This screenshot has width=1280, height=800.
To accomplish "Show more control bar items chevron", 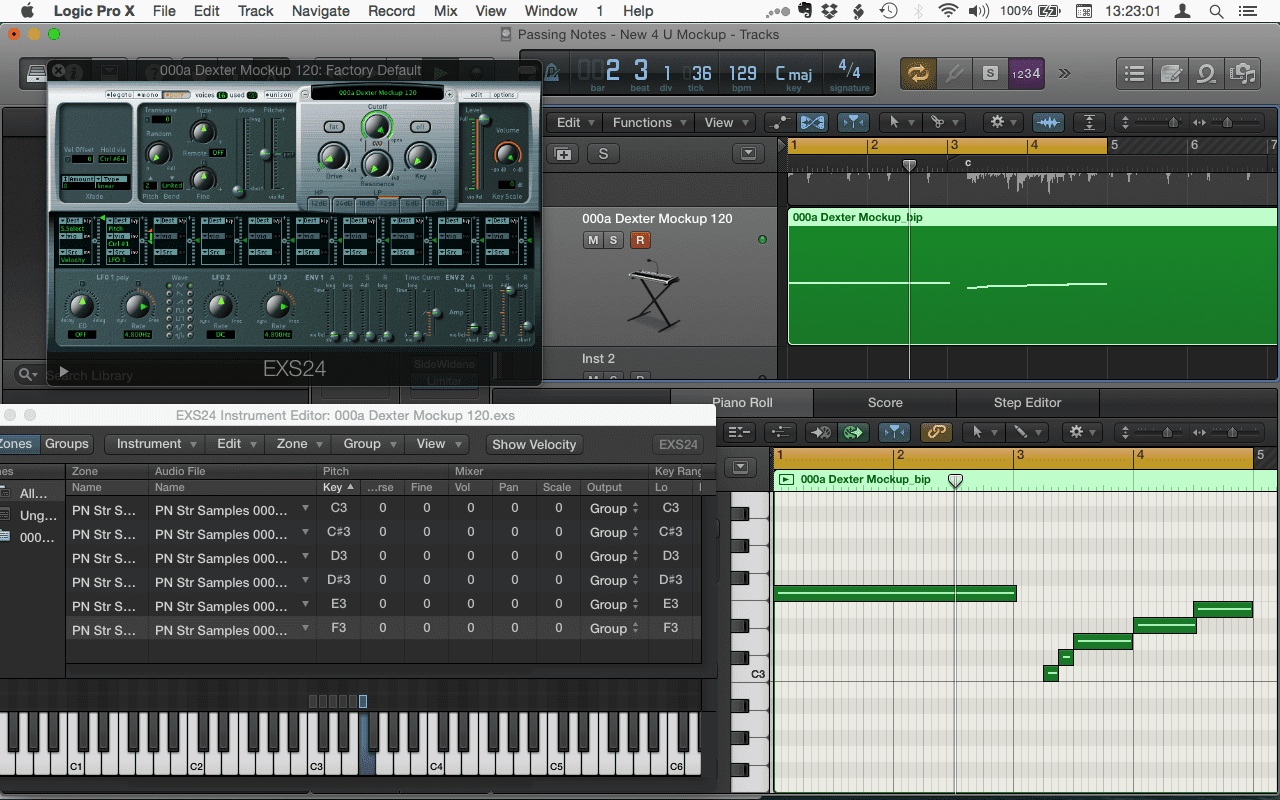I will point(1064,73).
